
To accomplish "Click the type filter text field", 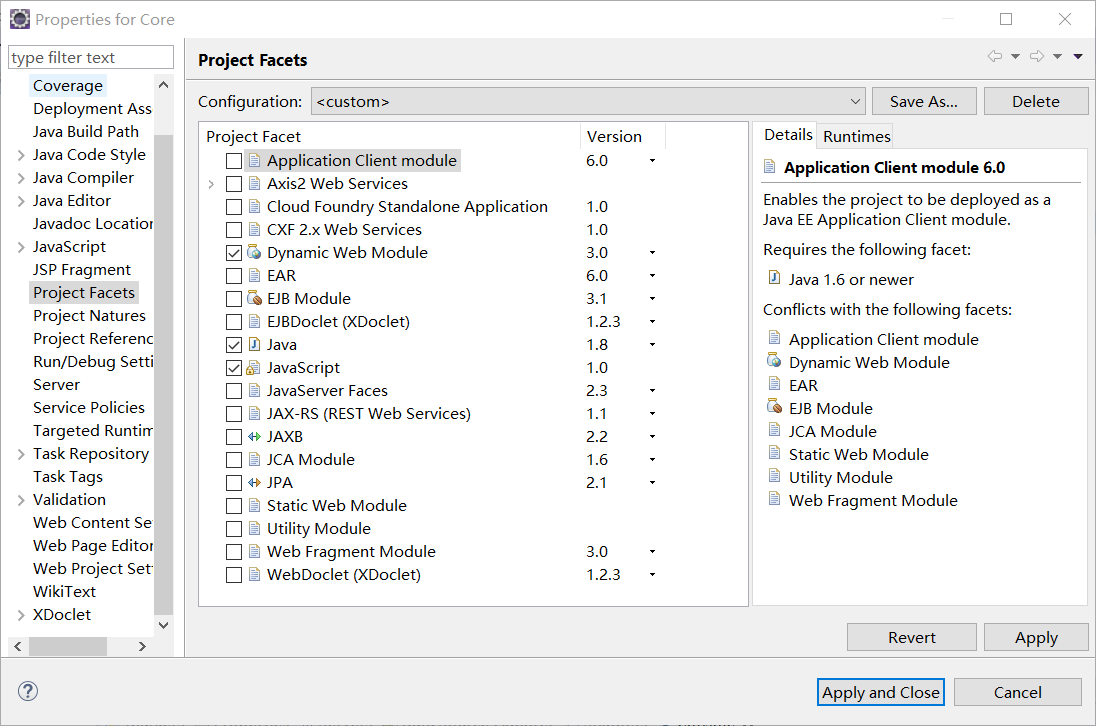I will pyautogui.click(x=91, y=57).
